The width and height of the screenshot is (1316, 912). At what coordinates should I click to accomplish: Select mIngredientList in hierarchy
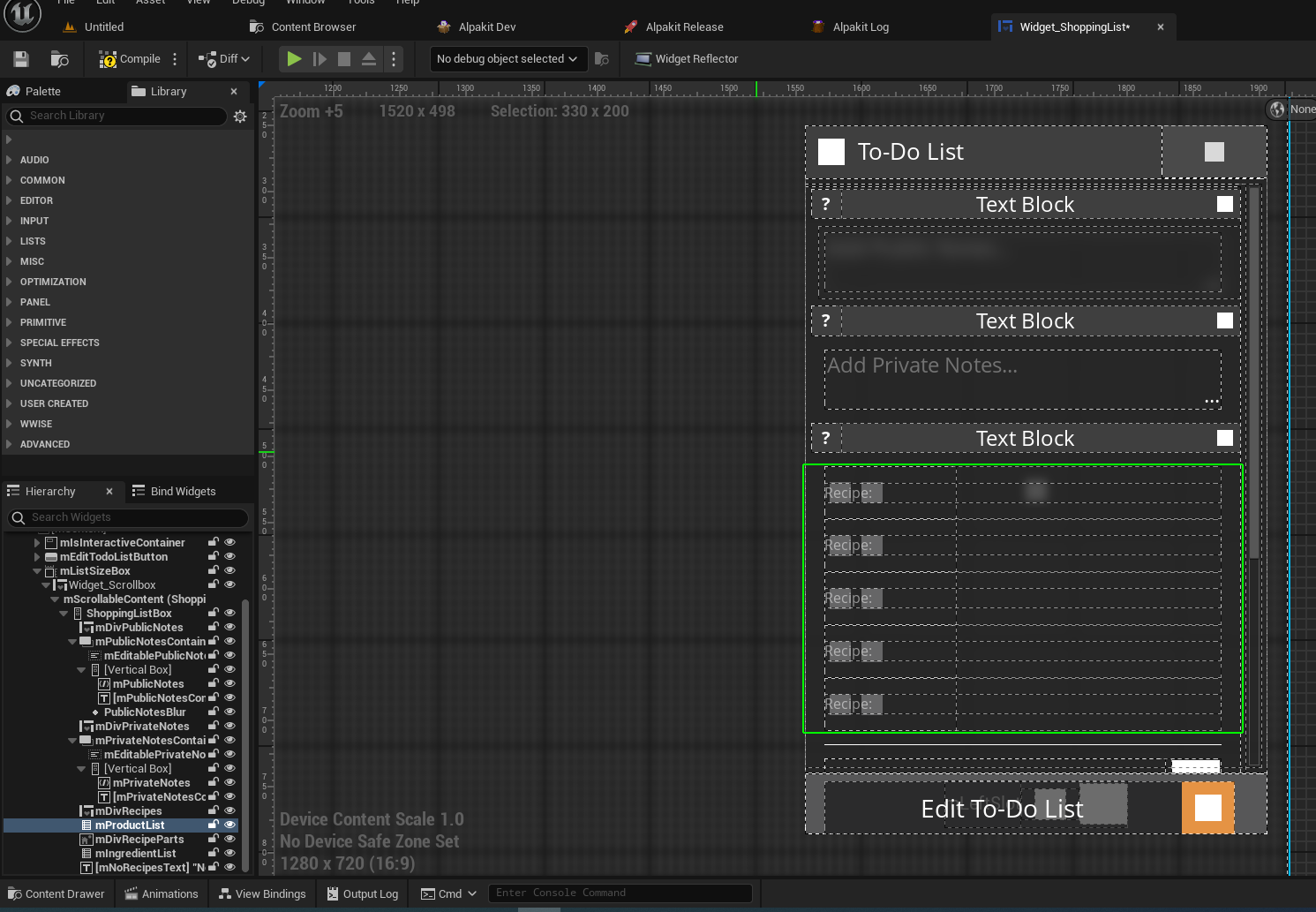pos(135,854)
